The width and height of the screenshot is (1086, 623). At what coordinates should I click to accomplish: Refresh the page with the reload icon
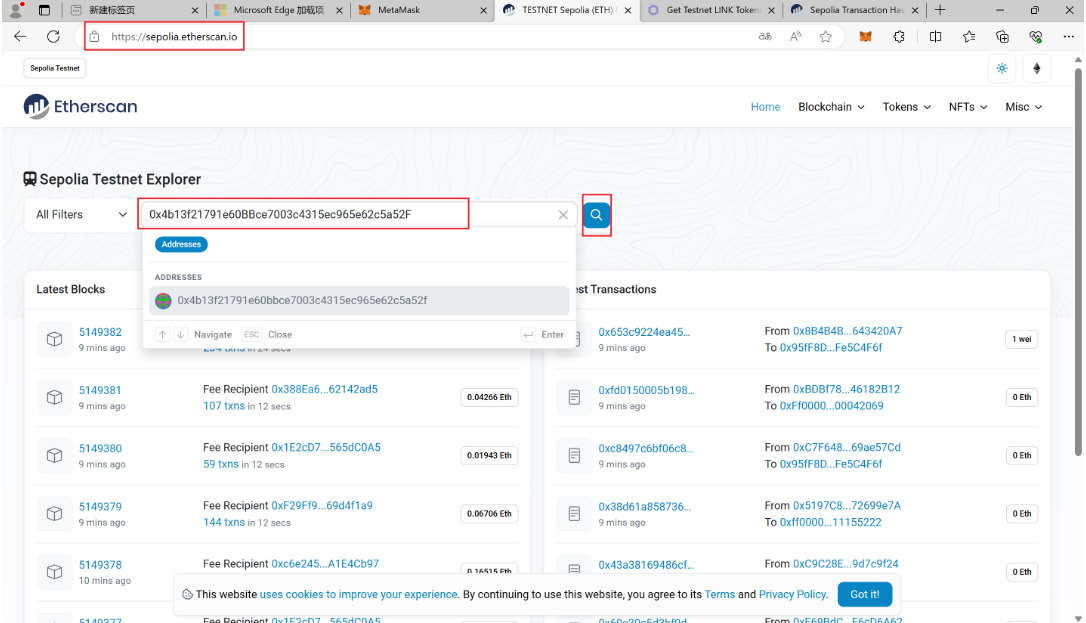(53, 37)
